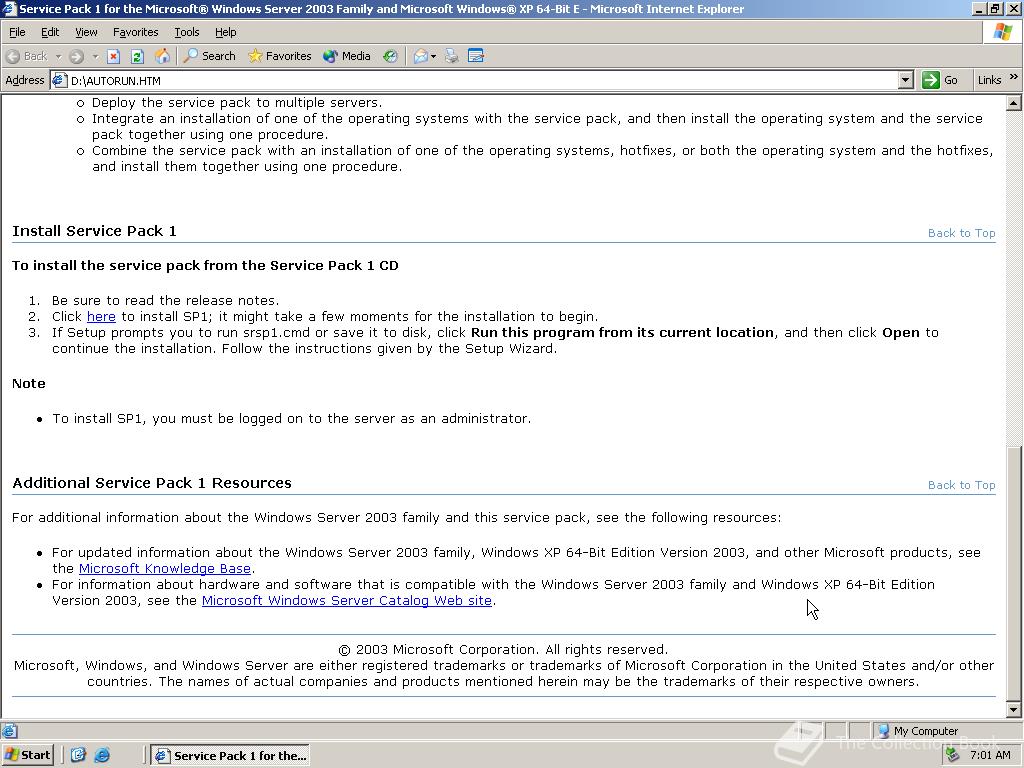The width and height of the screenshot is (1024, 768).
Task: Click 'Deploy the service pack to multiple servers' line
Action: click(x=237, y=103)
